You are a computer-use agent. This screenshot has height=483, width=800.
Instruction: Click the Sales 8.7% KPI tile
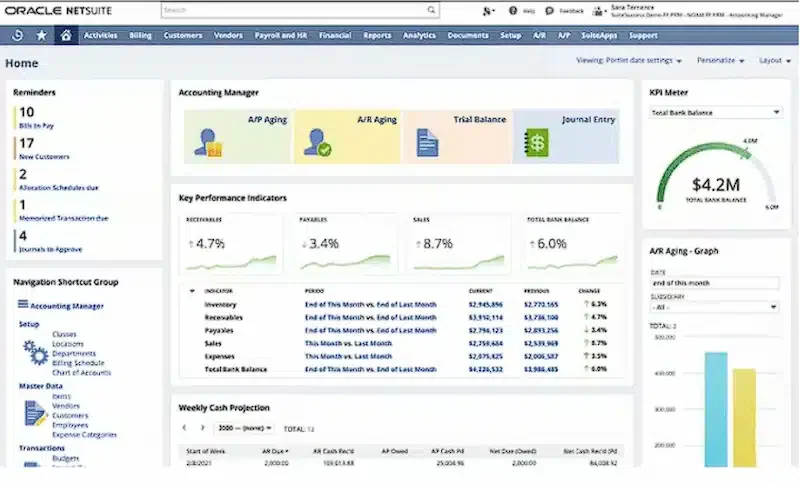pos(459,244)
